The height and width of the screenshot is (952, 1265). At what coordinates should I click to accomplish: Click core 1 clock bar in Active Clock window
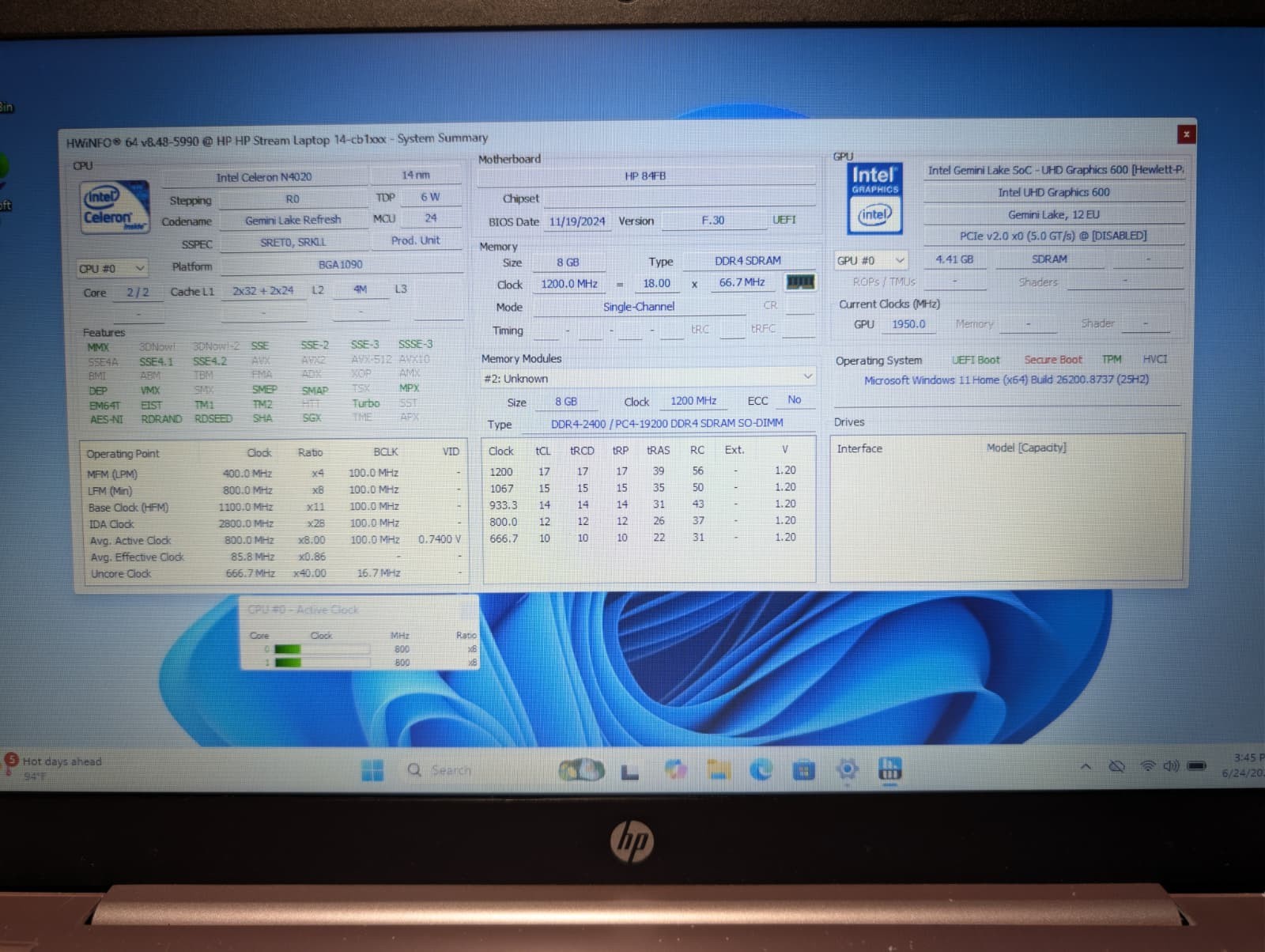coord(322,663)
